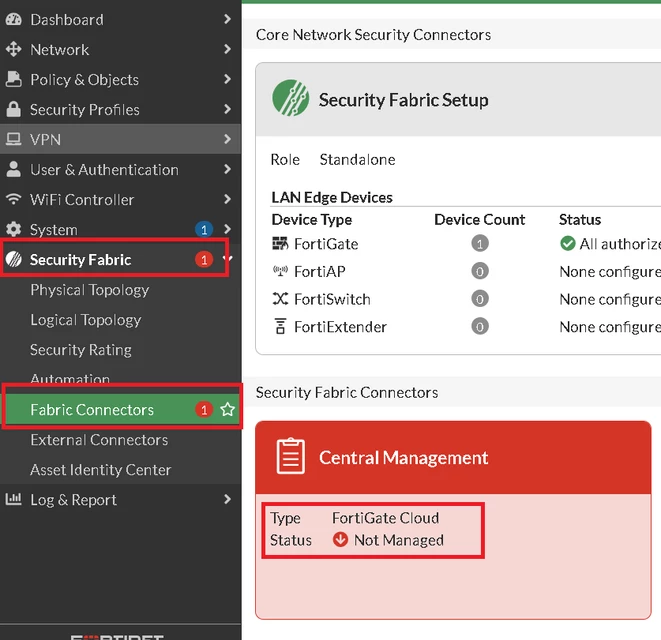This screenshot has height=640, width=661.
Task: Click the FortiSwitch shuffle icon
Action: click(x=280, y=298)
